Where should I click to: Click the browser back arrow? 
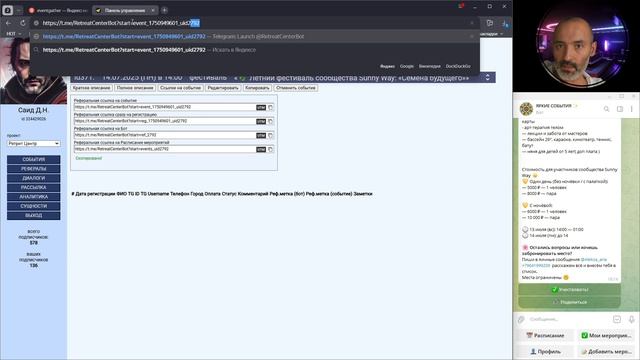pyautogui.click(x=9, y=23)
